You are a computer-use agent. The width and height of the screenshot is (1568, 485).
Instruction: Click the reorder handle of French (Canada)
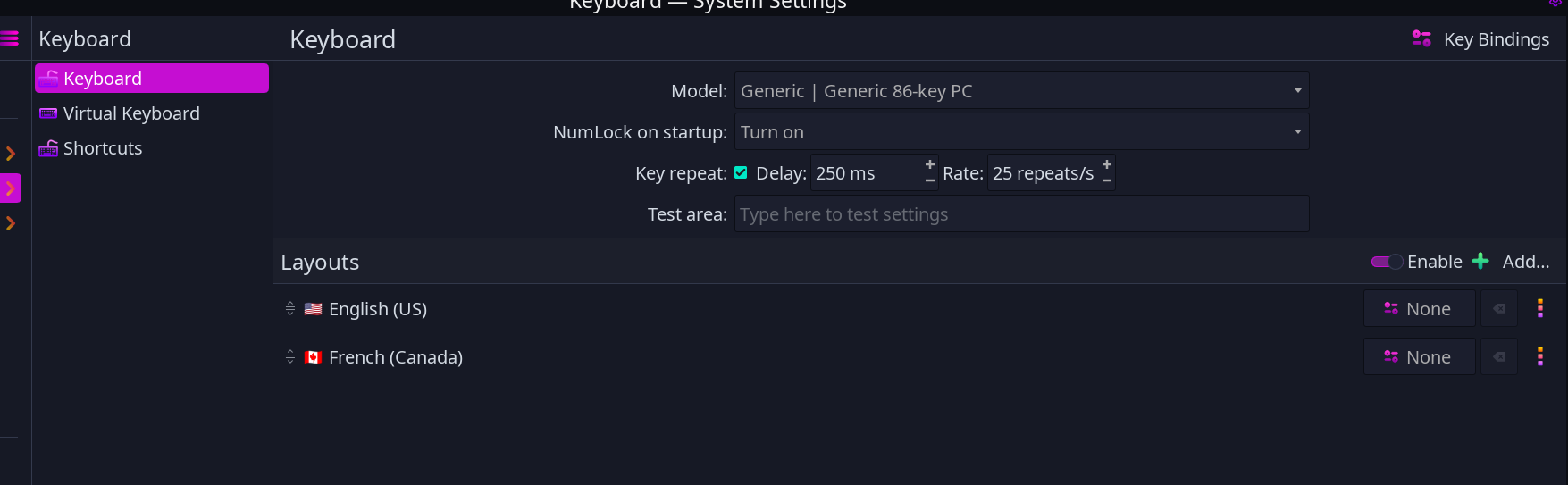(289, 356)
